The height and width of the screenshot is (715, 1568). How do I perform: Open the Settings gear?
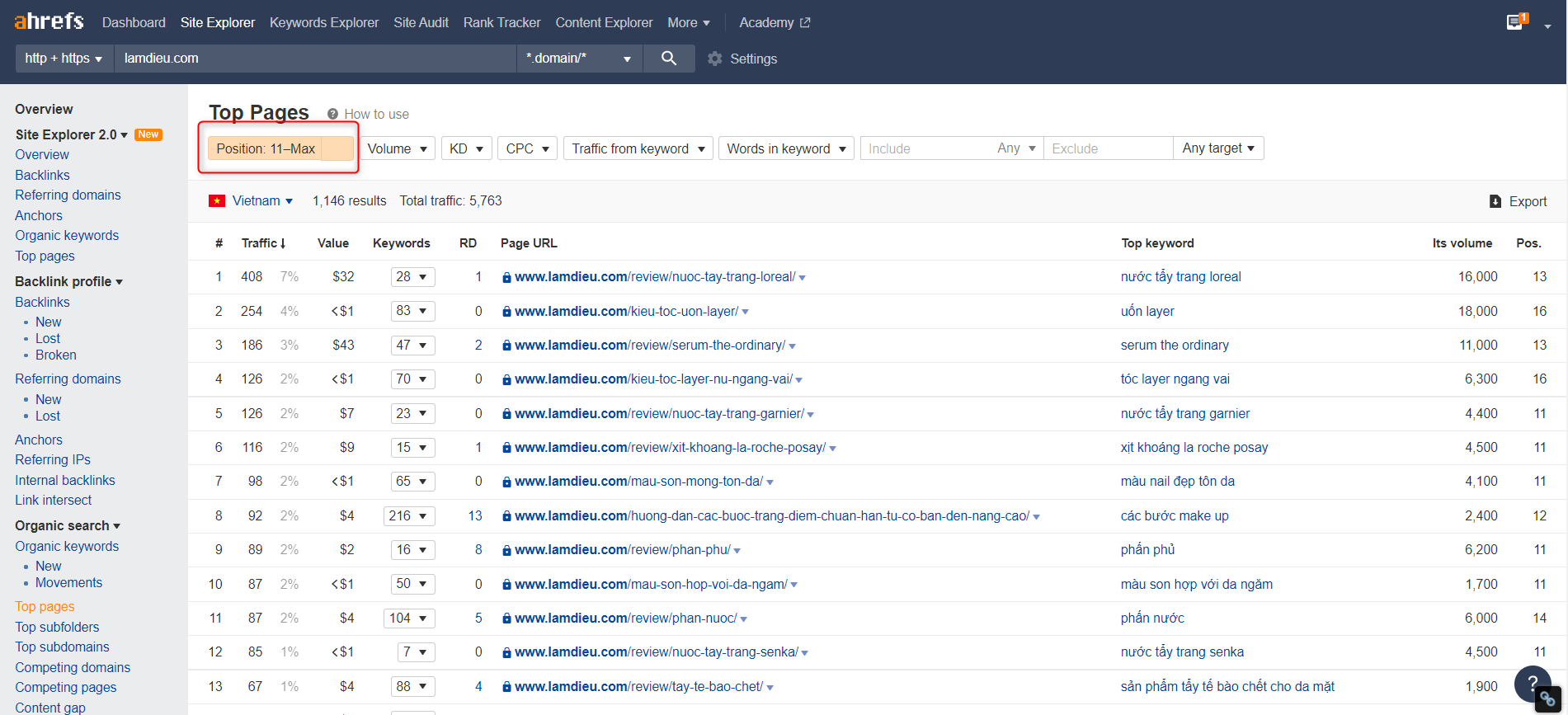click(715, 59)
